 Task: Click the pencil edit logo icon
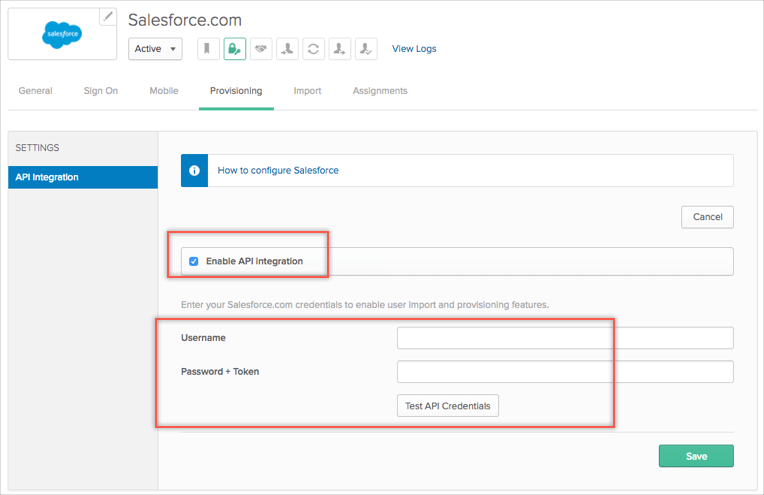(x=108, y=17)
